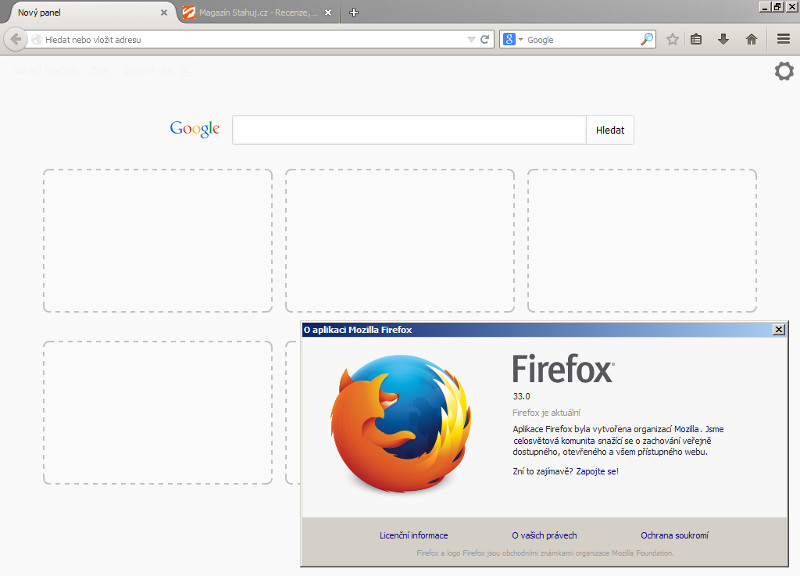
Task: Restore down the Firefox window
Action: pos(777,7)
